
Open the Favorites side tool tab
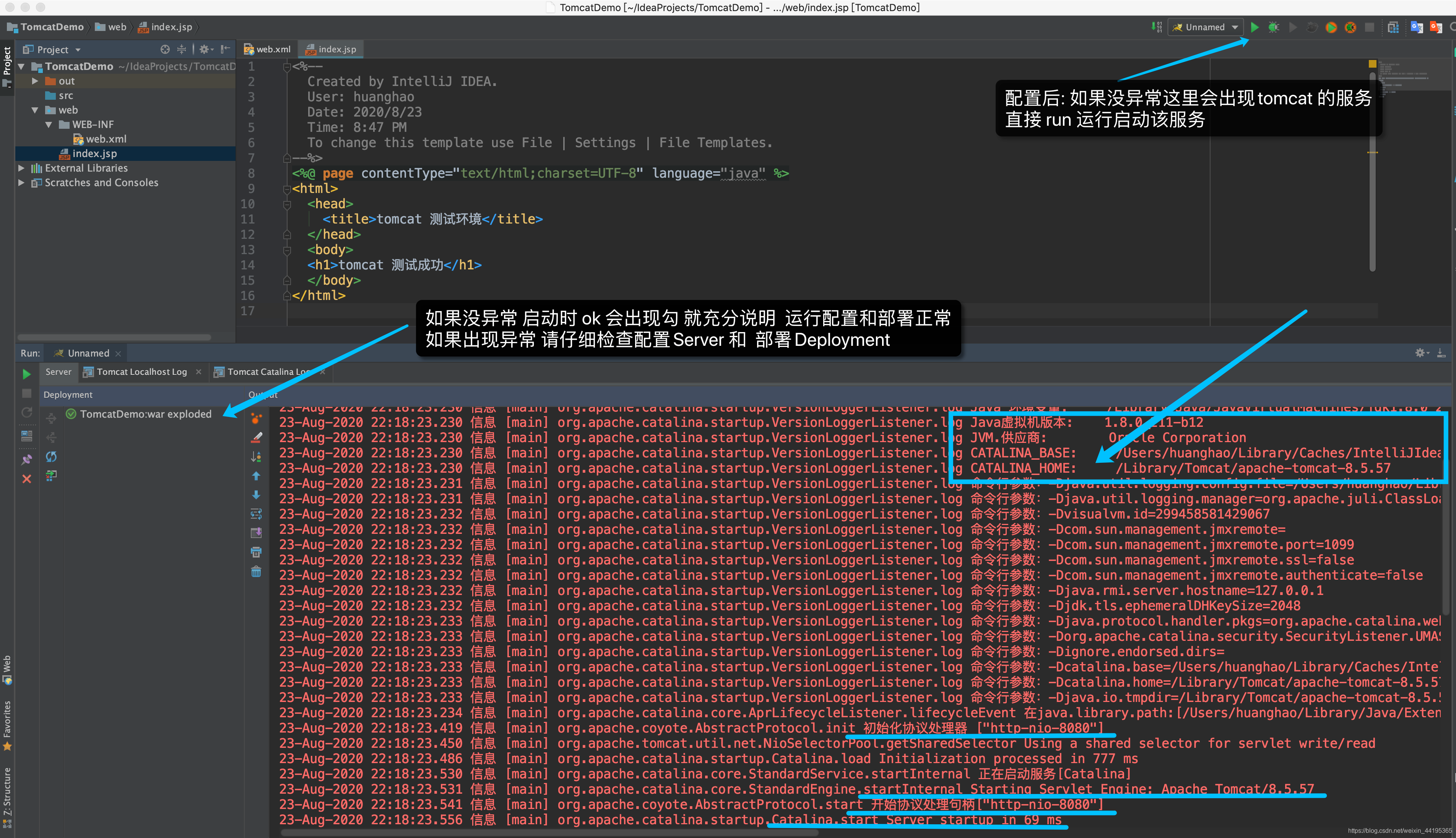pos(7,725)
